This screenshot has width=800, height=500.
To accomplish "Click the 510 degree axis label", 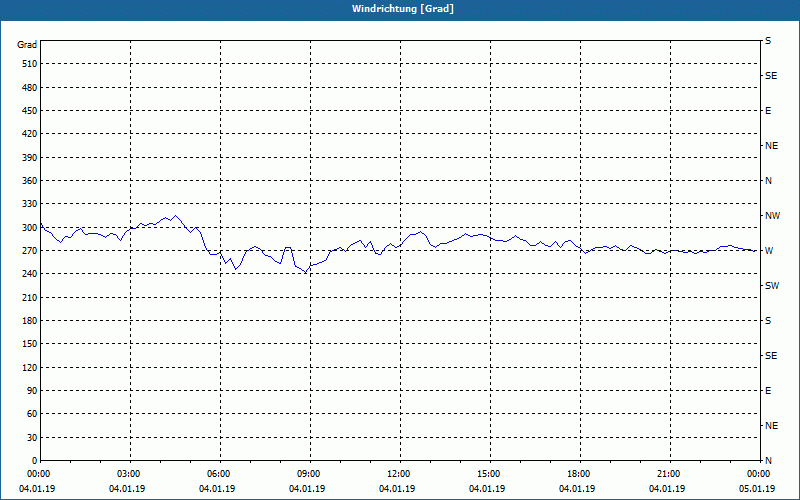I will [30, 64].
